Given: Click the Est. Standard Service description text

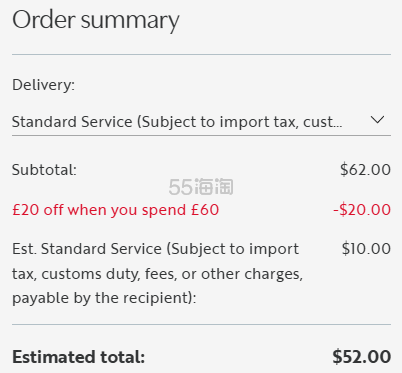Looking at the screenshot, I should (x=157, y=273).
